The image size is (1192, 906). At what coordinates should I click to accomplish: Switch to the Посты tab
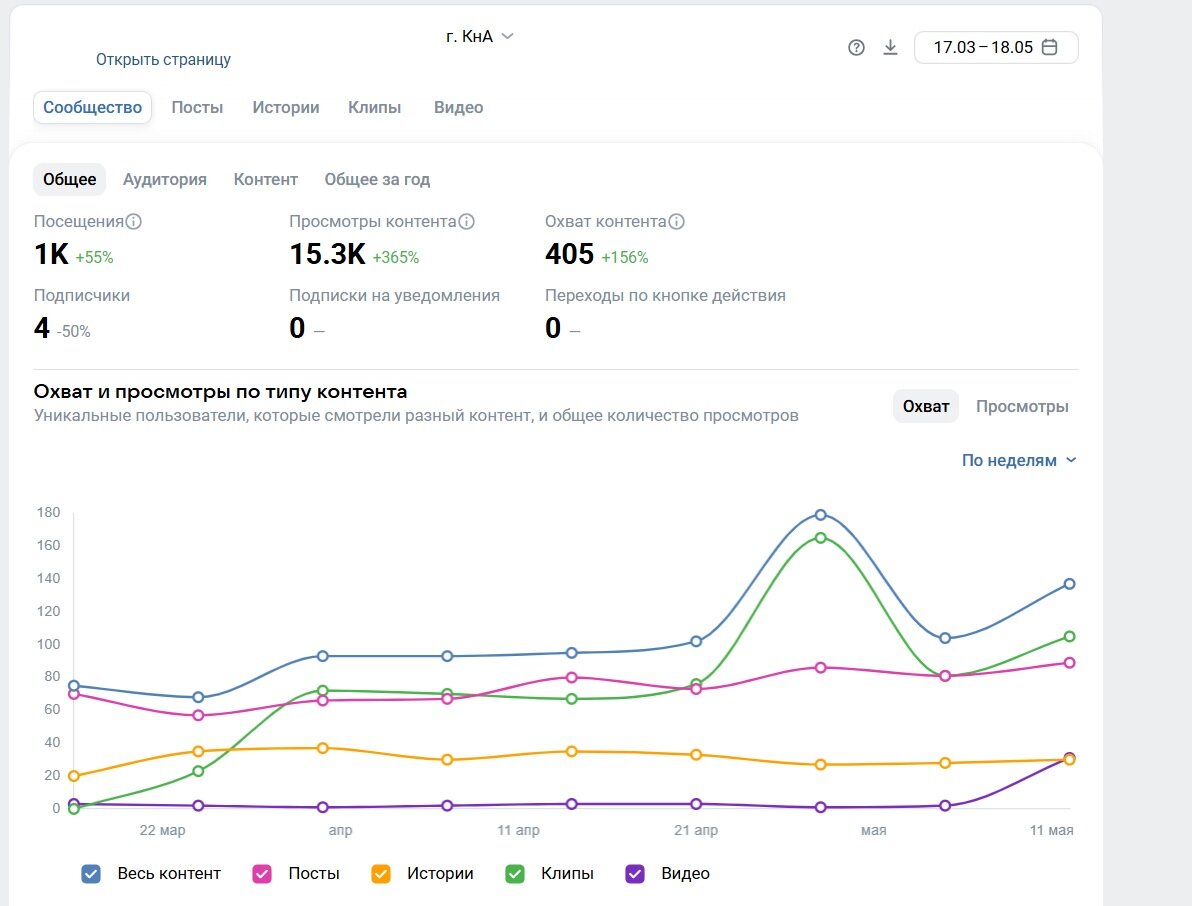pos(197,107)
